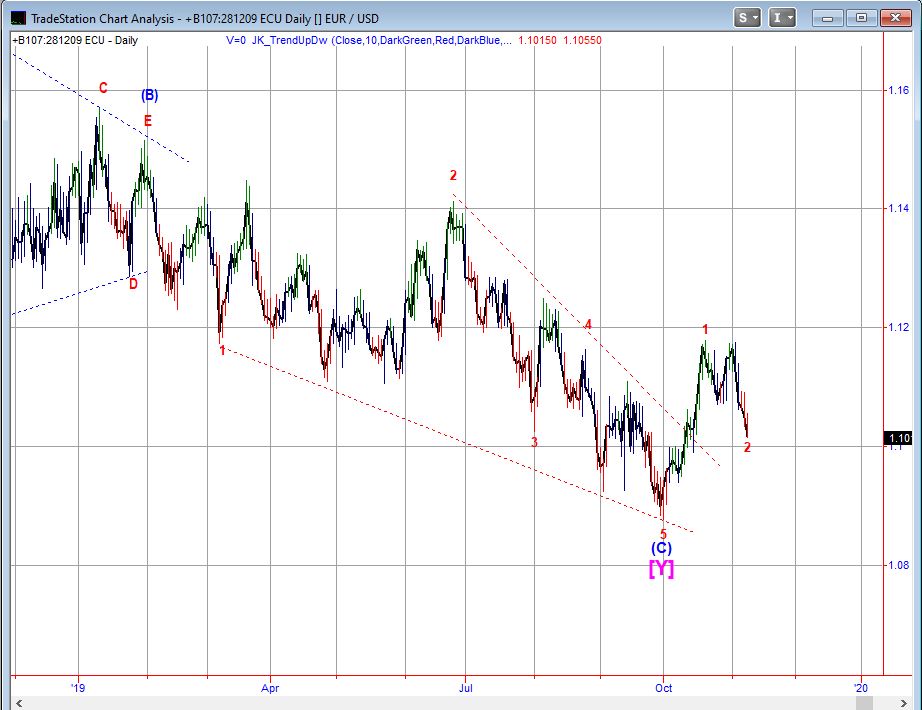Click the scrollbar left arrow
The image size is (922, 710).
tap(19, 703)
